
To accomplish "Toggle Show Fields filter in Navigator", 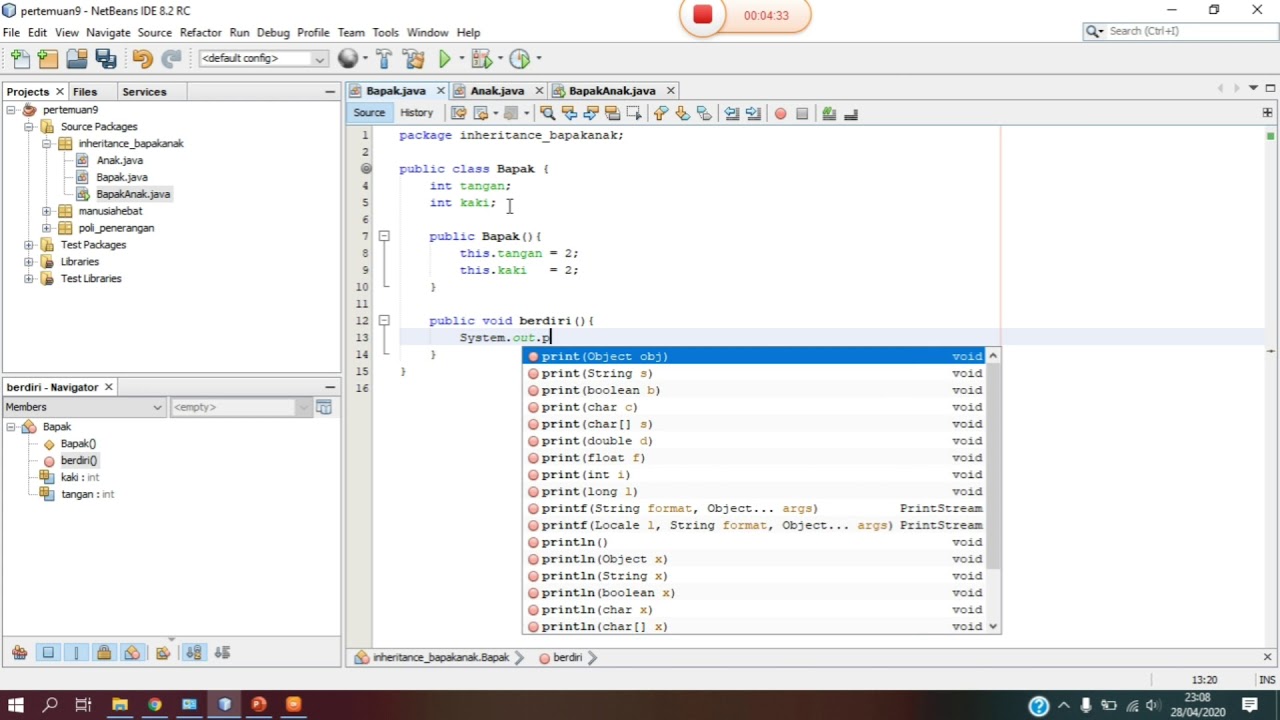I will coord(48,653).
